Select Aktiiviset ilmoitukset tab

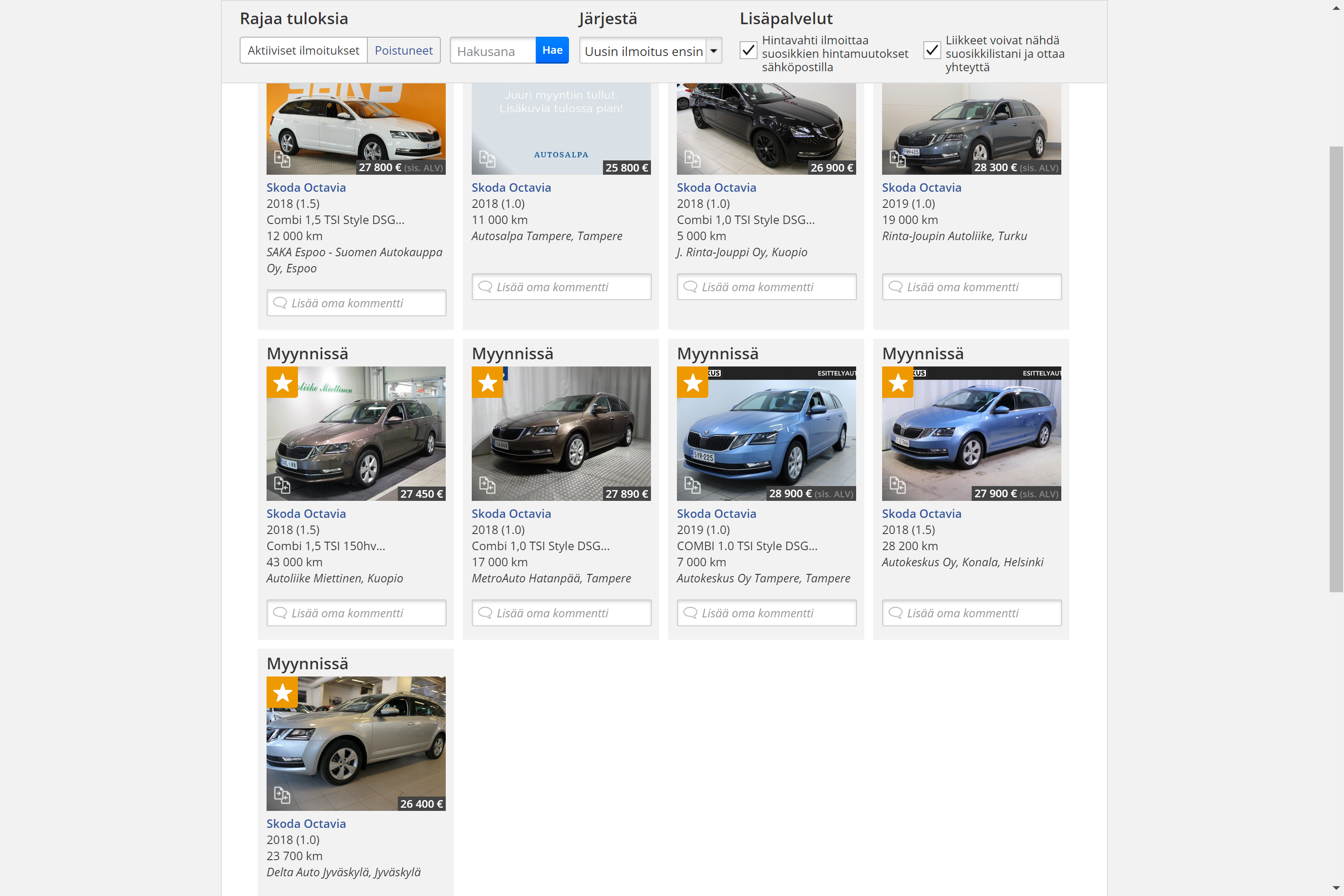303,50
